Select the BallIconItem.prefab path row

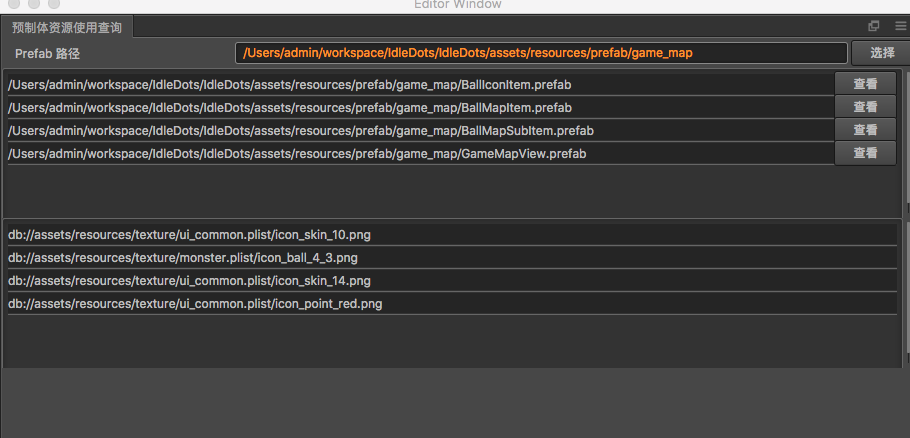click(420, 84)
